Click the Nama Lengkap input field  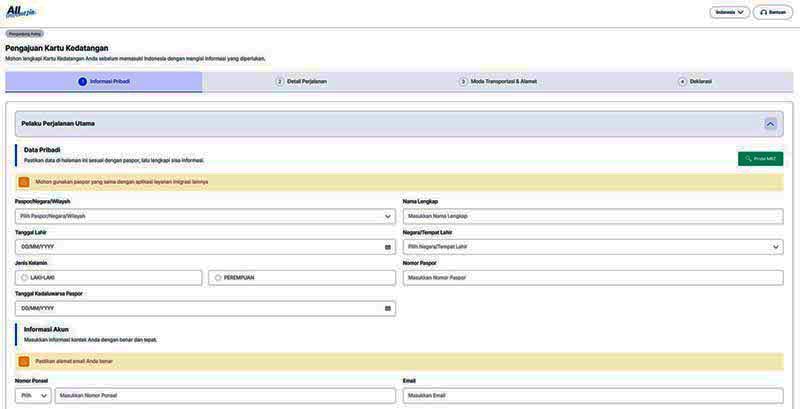(593, 216)
